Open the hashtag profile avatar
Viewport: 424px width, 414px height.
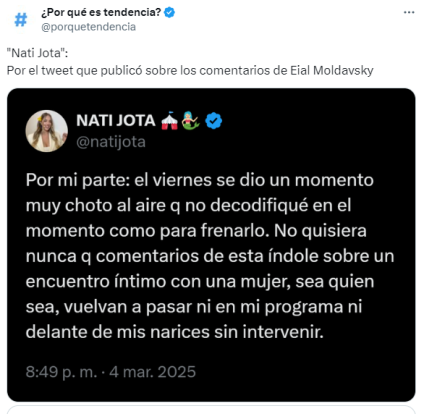point(21,20)
